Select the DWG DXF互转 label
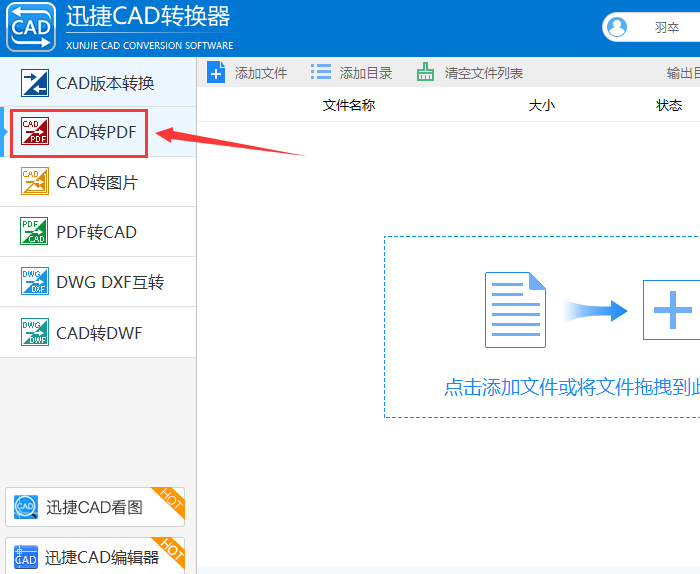 pos(110,283)
